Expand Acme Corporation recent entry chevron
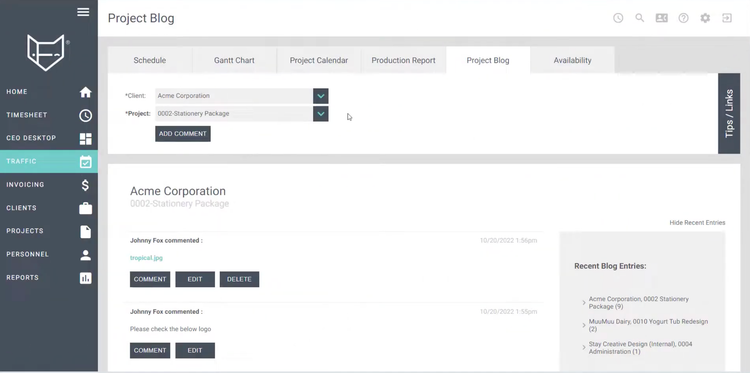The width and height of the screenshot is (750, 373). point(584,303)
